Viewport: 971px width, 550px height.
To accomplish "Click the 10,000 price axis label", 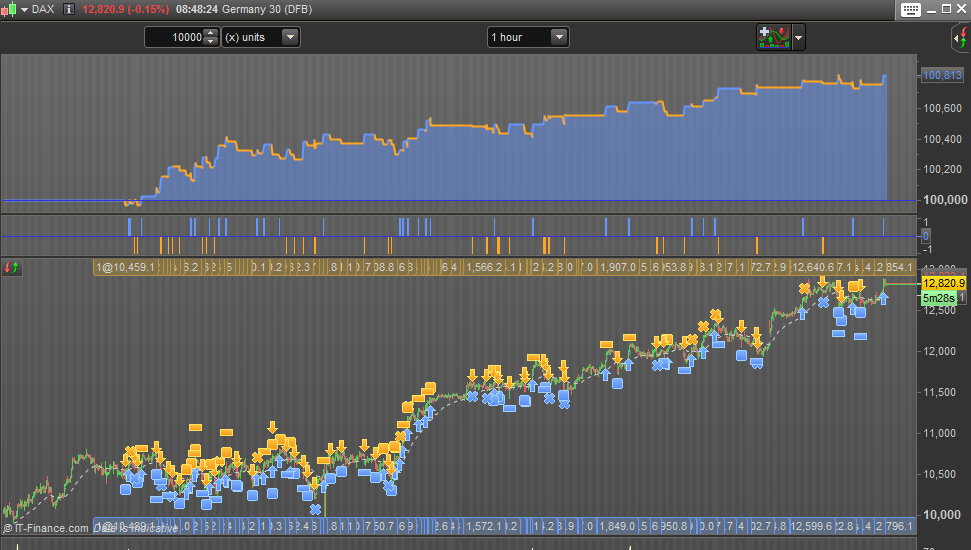I will point(942,515).
